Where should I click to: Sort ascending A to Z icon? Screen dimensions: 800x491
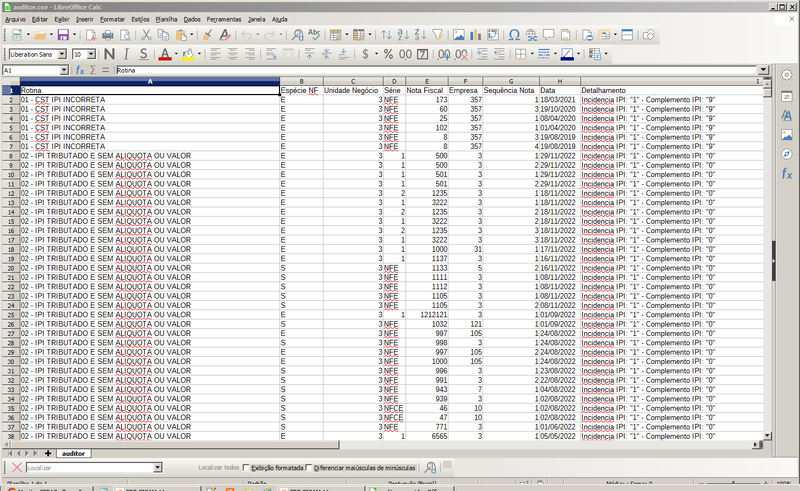pyautogui.click(x=403, y=35)
